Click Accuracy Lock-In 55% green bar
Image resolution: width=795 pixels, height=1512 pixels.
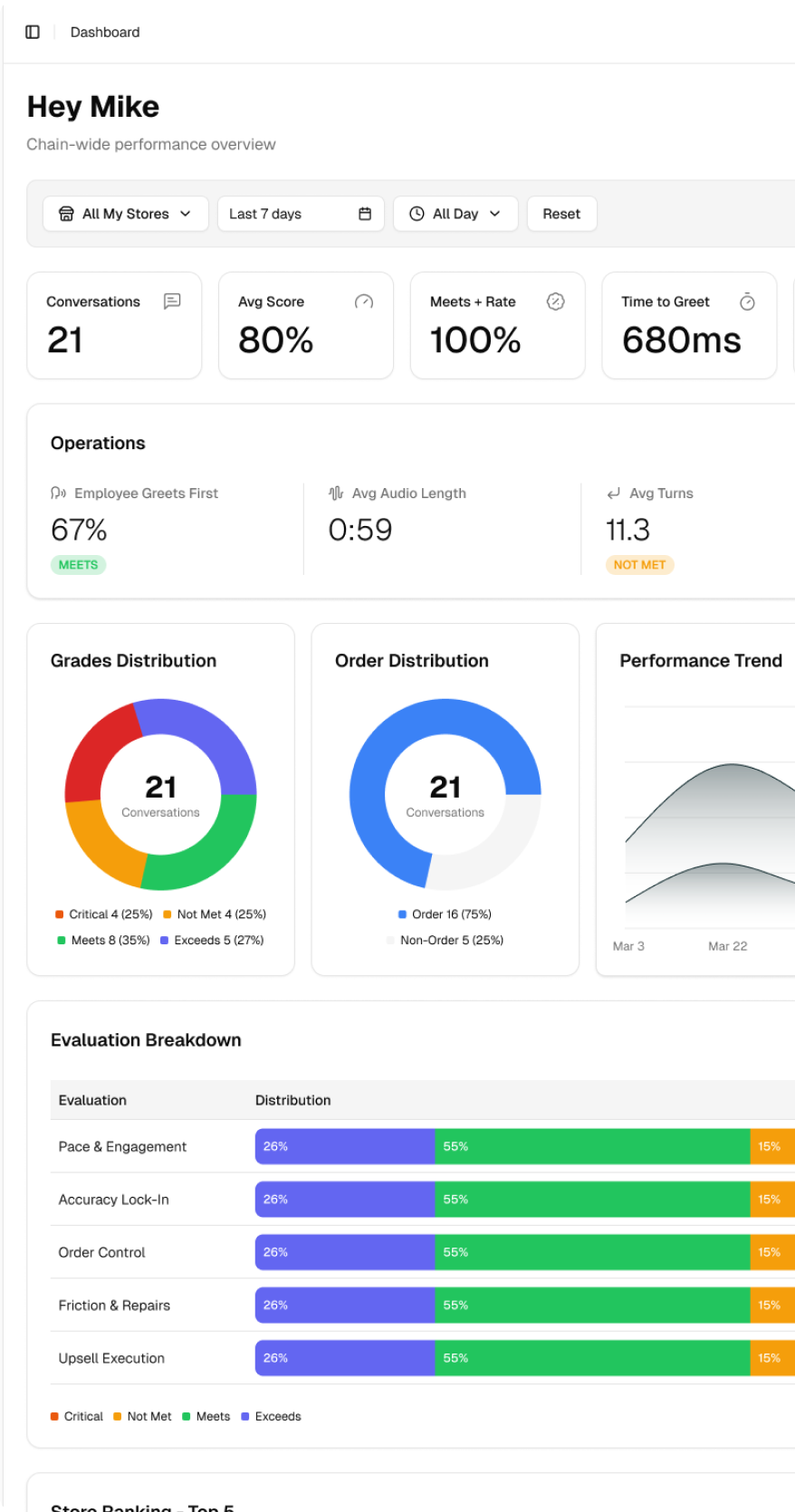pyautogui.click(x=592, y=1200)
